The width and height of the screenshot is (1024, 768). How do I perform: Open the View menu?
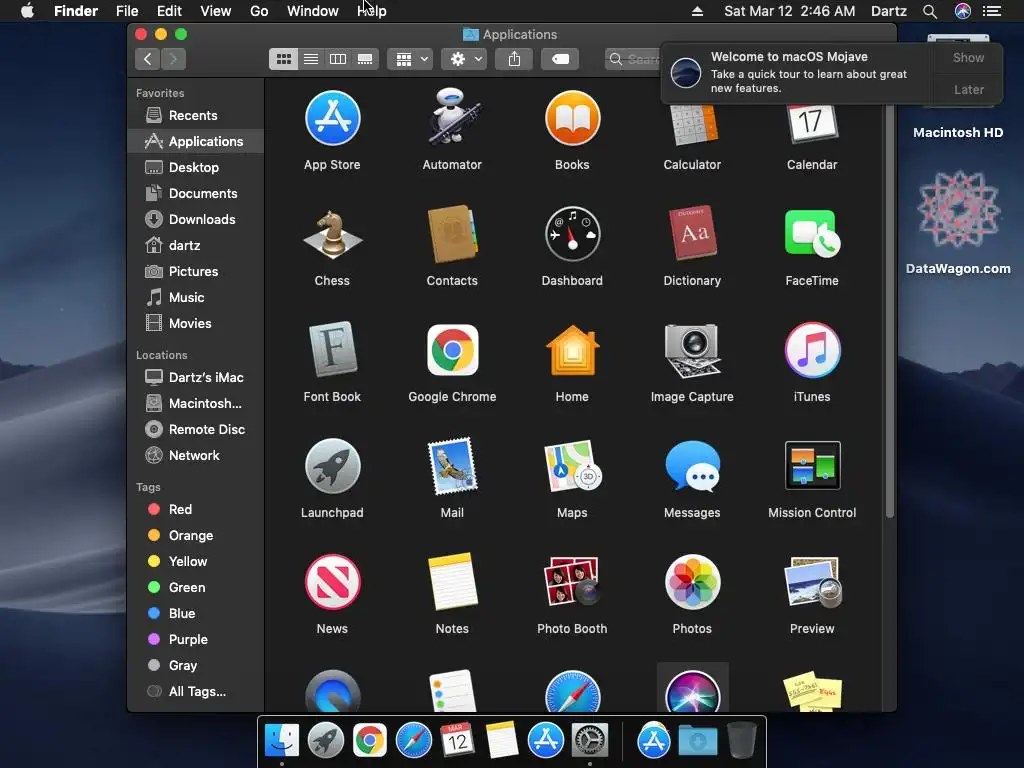(x=216, y=11)
